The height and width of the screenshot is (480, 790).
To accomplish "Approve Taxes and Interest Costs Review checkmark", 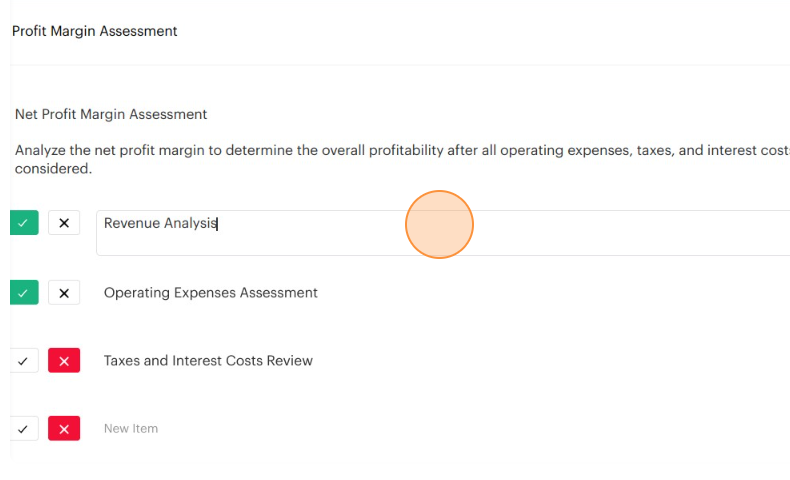I will pos(23,361).
